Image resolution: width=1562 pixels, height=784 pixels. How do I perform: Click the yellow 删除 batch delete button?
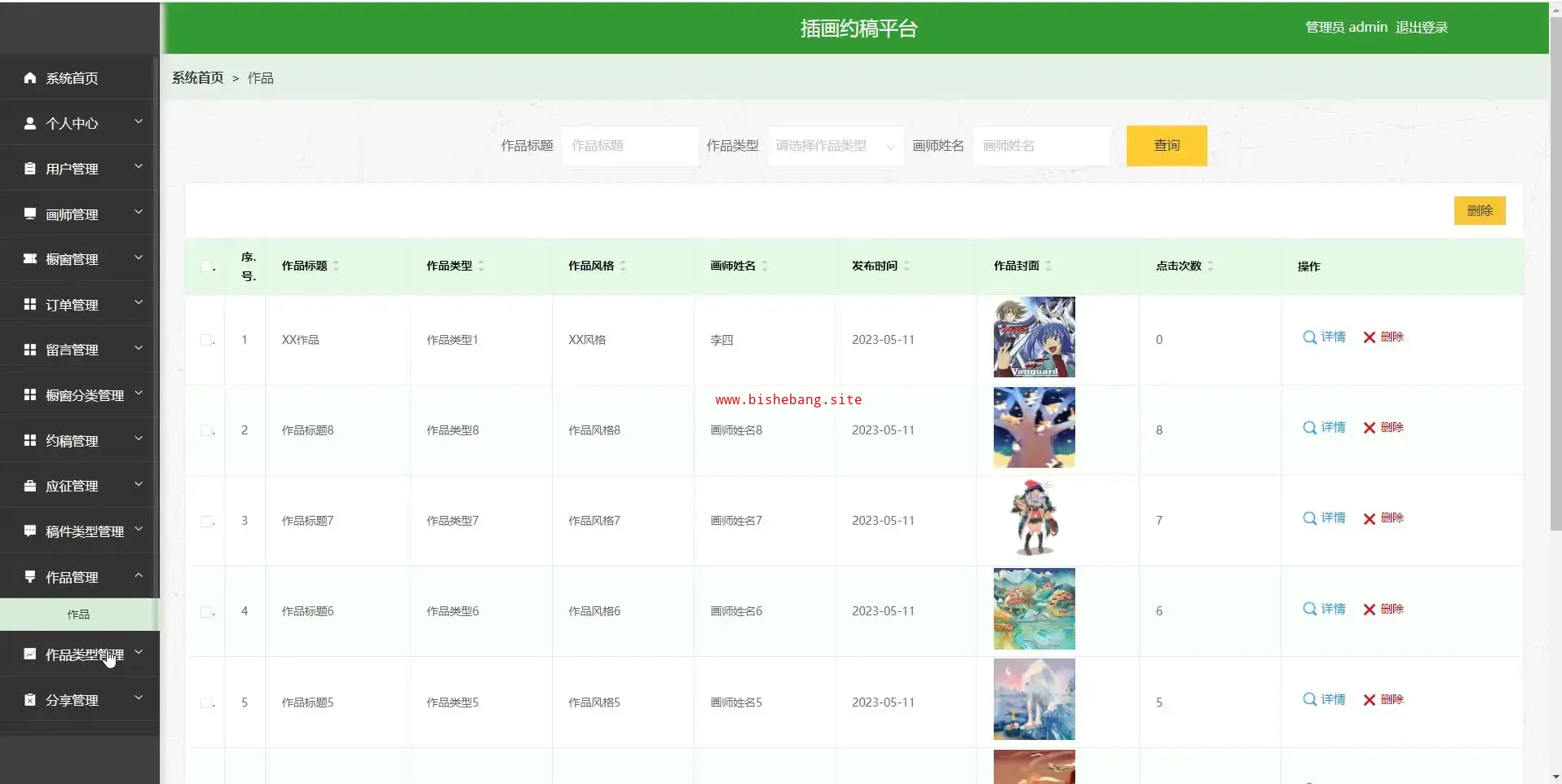pos(1480,210)
